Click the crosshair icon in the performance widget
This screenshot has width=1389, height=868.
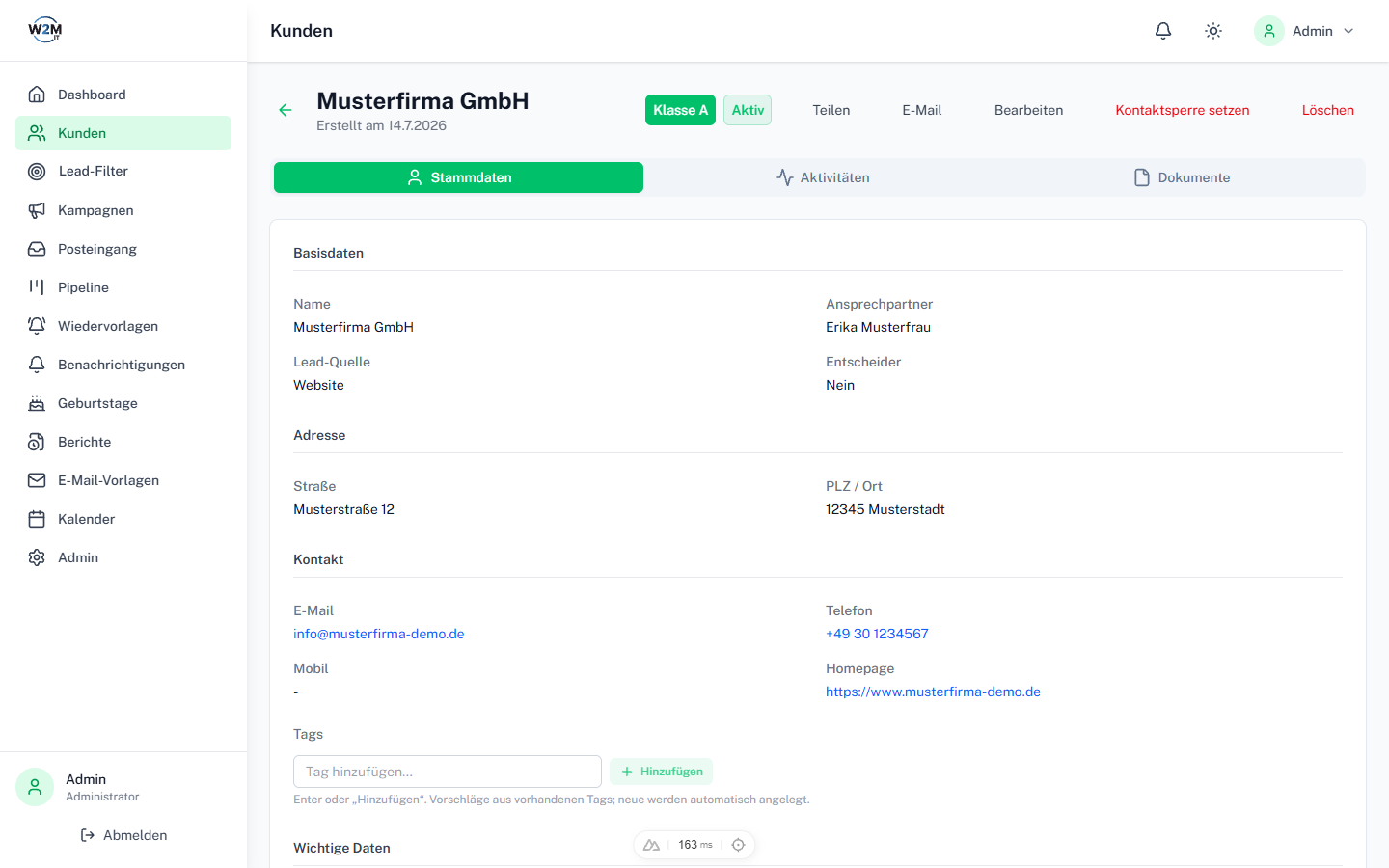738,845
